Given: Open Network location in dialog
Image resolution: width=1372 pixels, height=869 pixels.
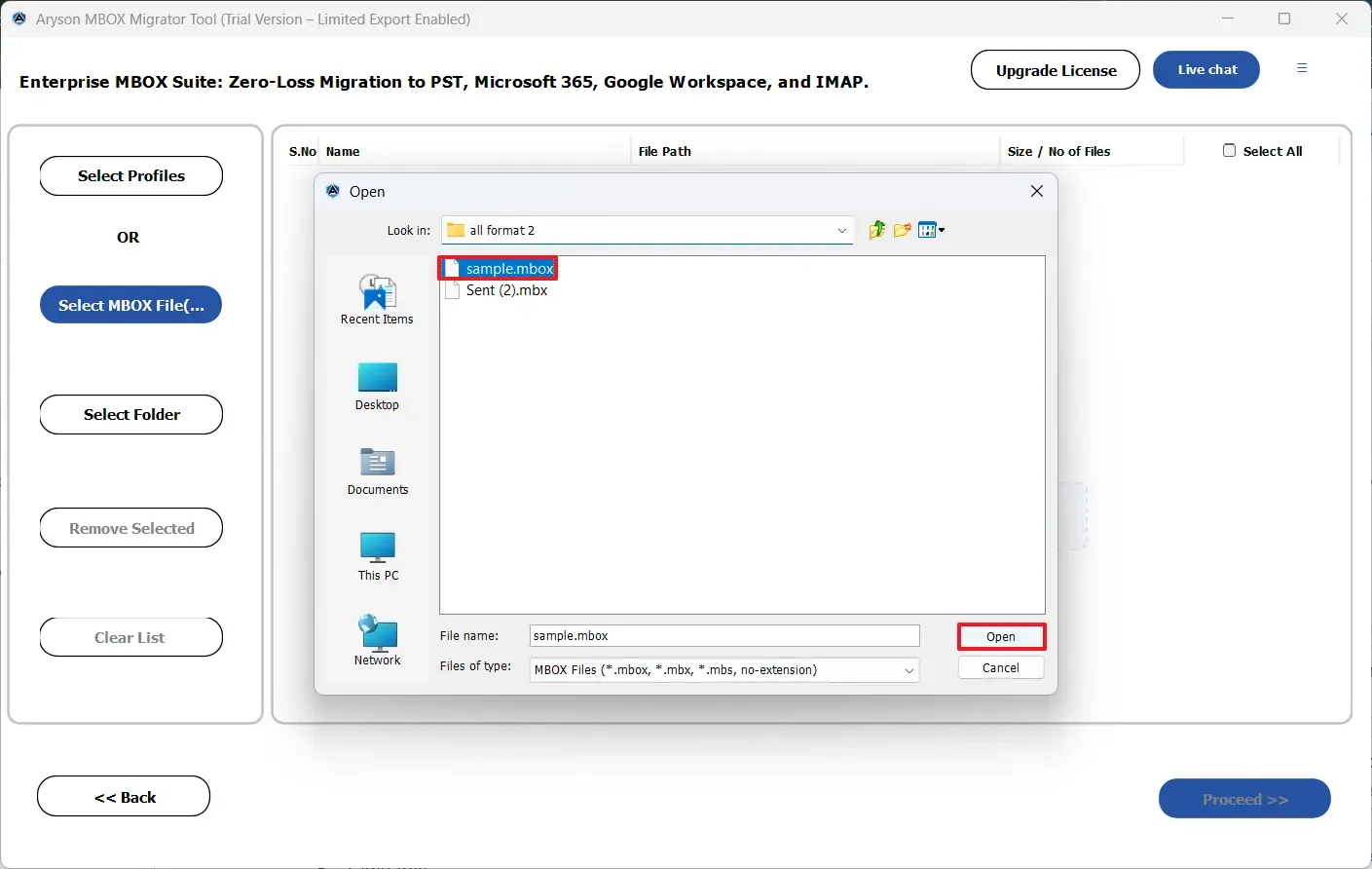Looking at the screenshot, I should [378, 641].
